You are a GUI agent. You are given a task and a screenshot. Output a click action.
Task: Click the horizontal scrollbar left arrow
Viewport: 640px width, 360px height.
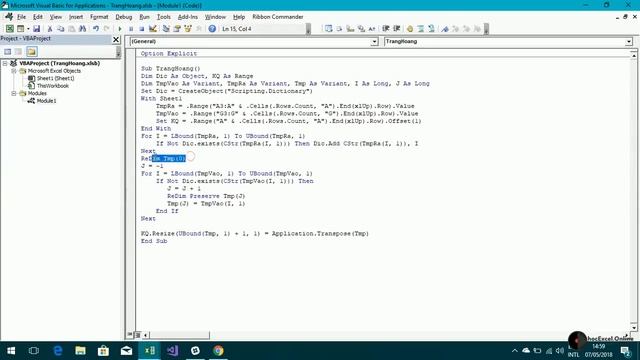tap(145, 335)
